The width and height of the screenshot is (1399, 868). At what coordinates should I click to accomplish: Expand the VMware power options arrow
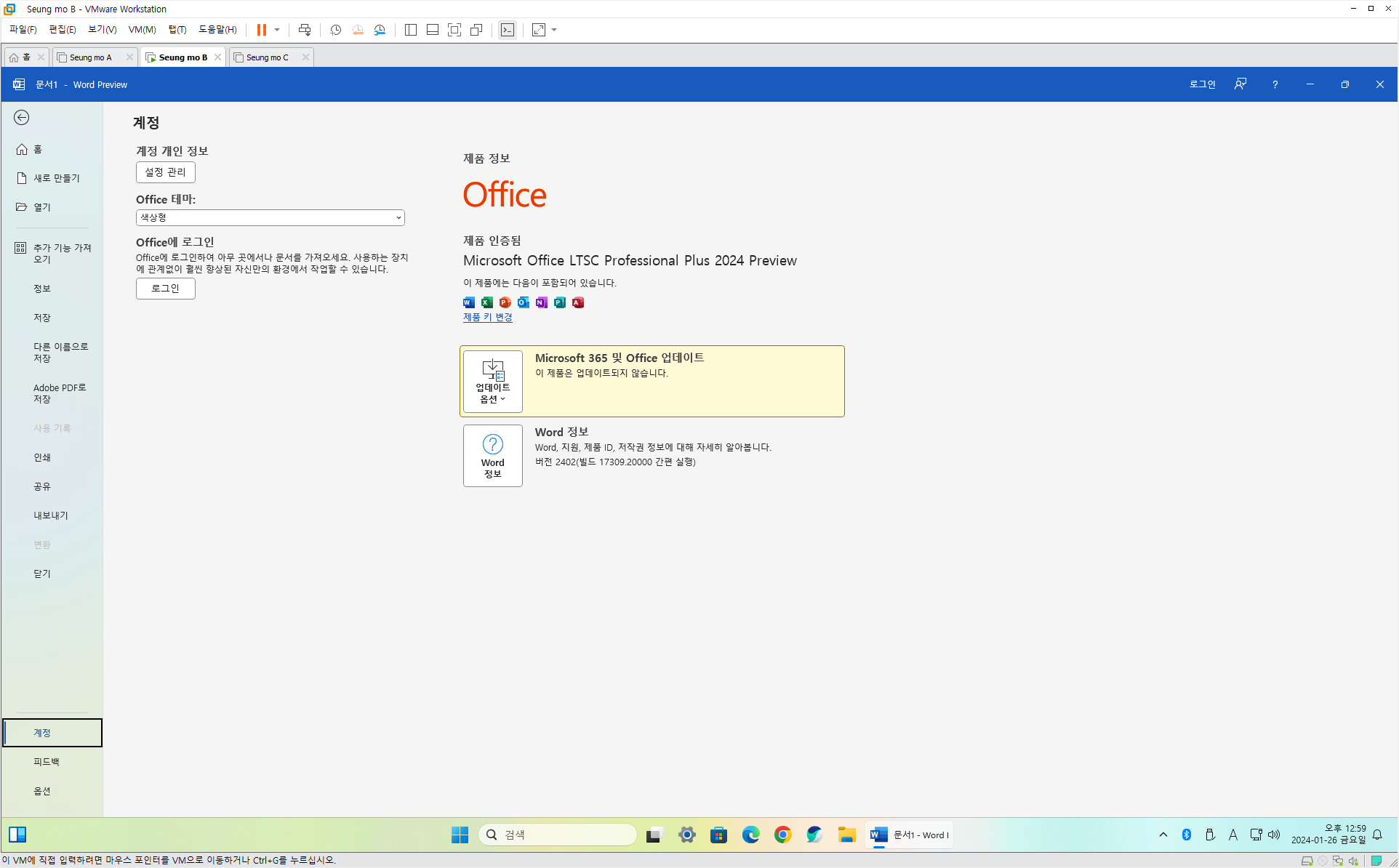(x=277, y=30)
